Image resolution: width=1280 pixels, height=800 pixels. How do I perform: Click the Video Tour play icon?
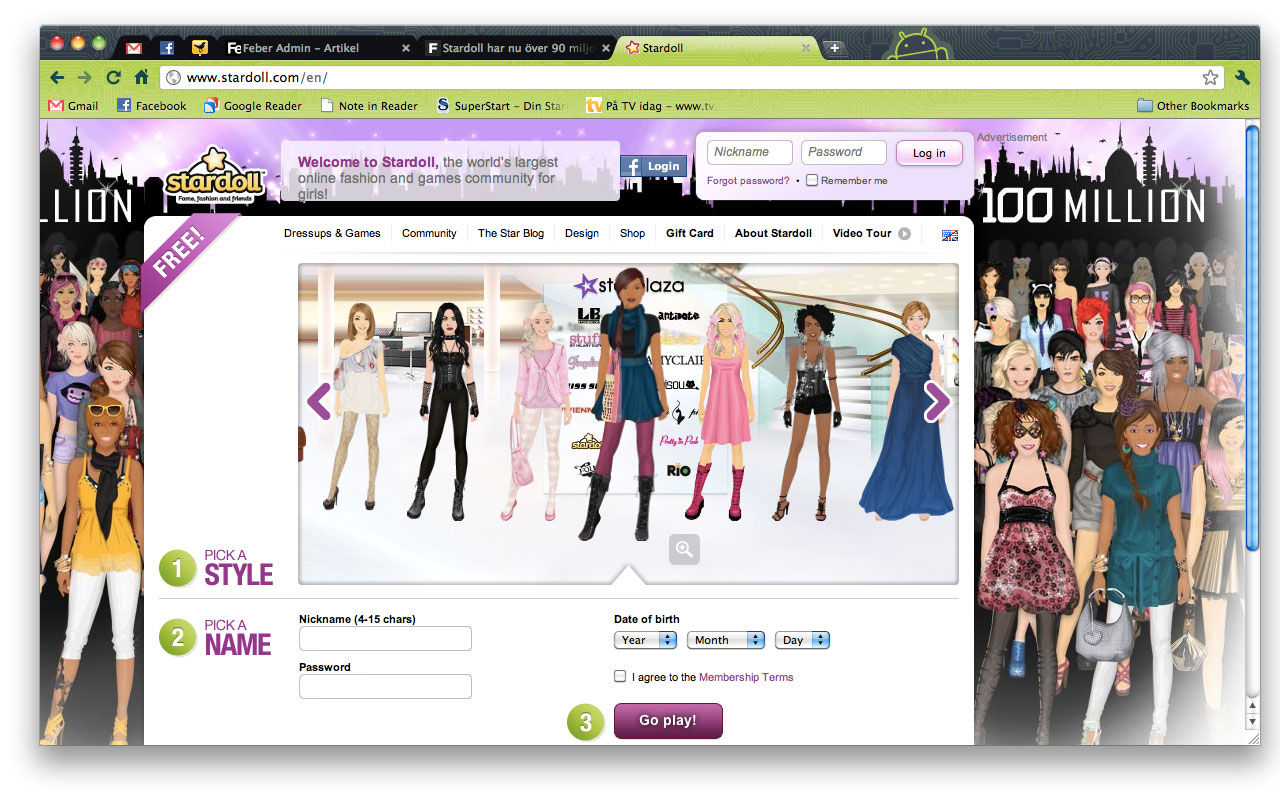[904, 234]
